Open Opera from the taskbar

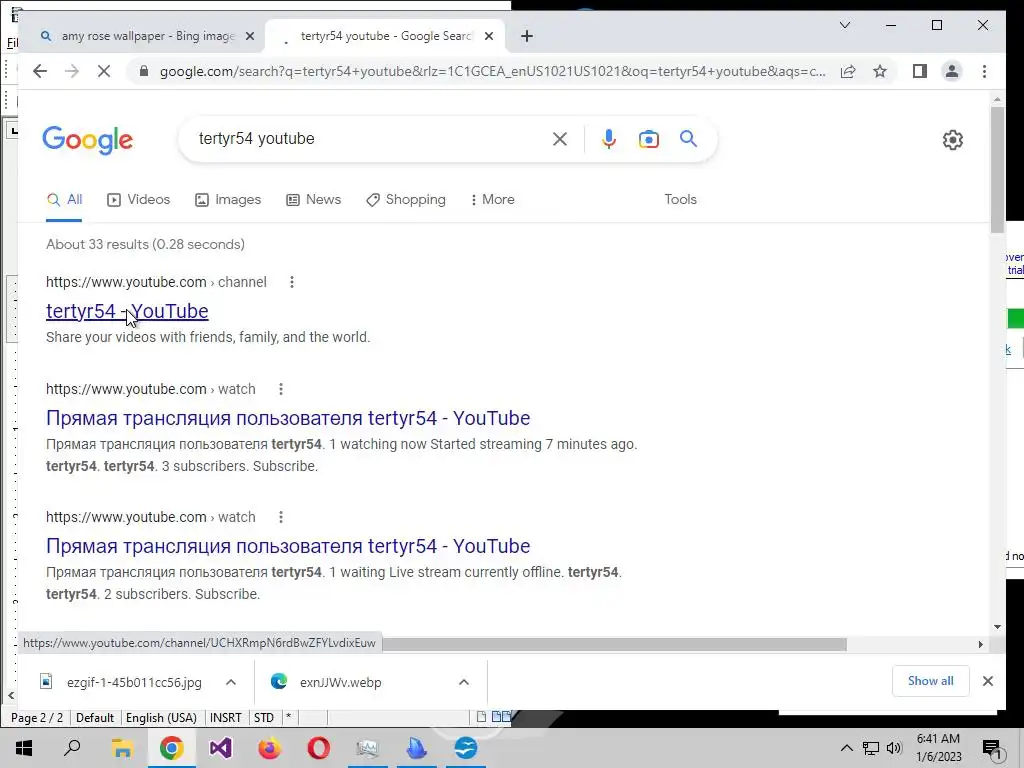319,748
